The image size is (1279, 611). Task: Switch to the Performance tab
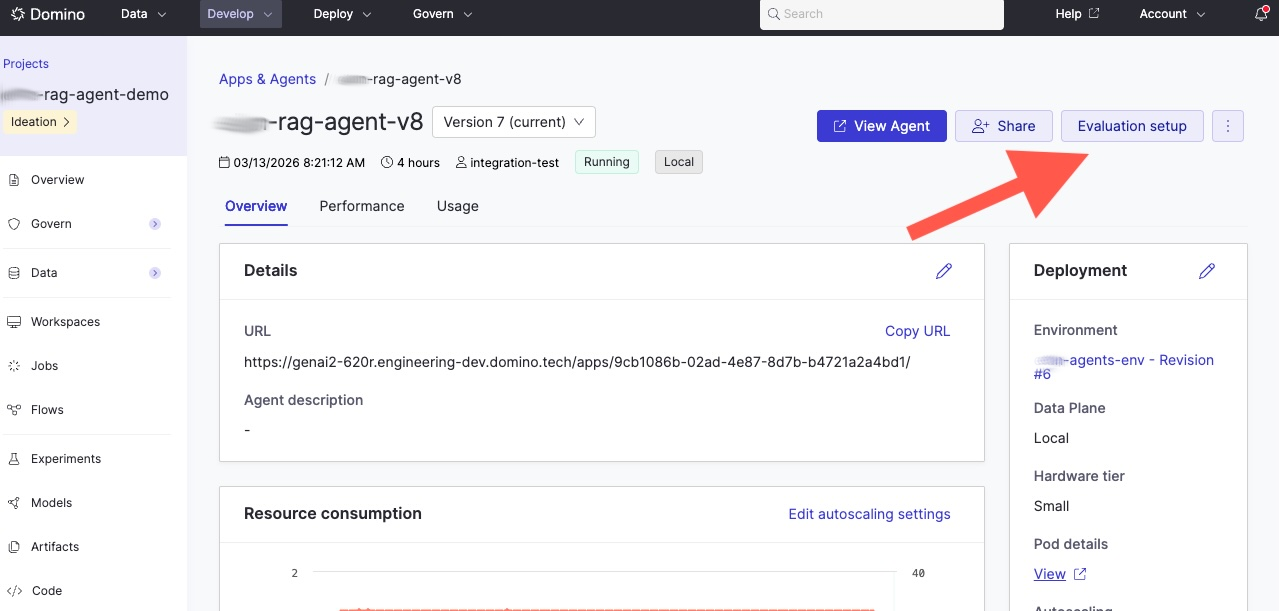click(x=362, y=206)
